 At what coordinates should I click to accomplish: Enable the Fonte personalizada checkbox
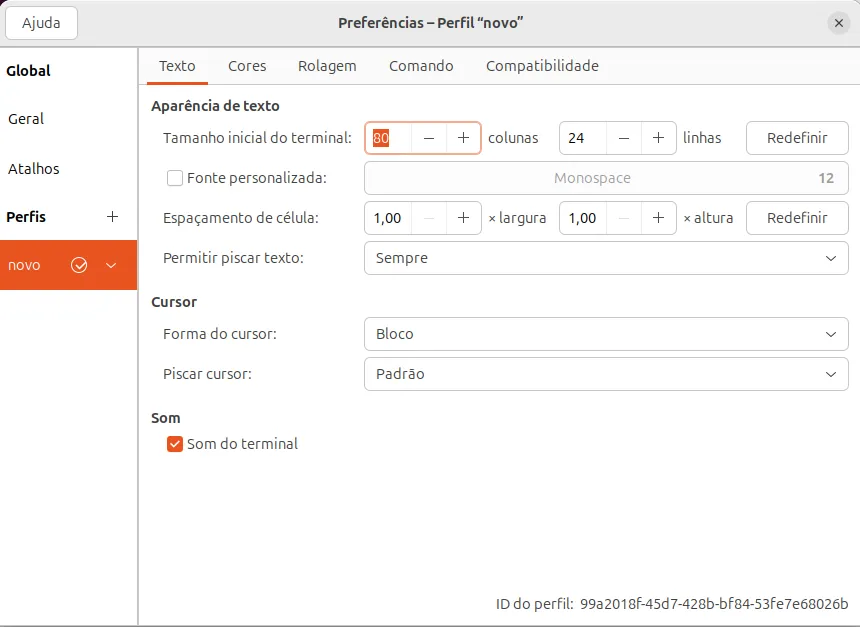175,179
